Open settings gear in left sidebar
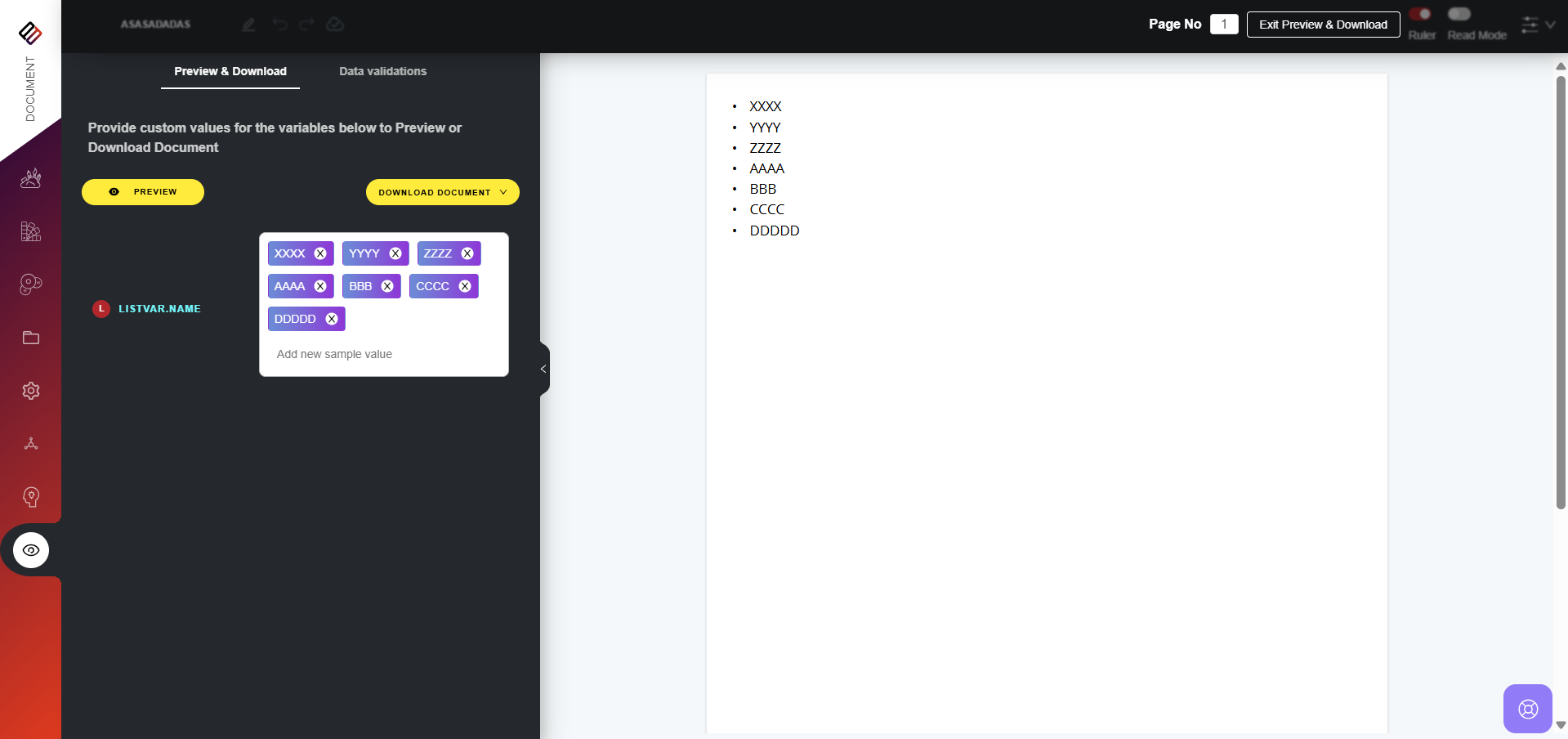This screenshot has width=1568, height=739. click(x=31, y=391)
